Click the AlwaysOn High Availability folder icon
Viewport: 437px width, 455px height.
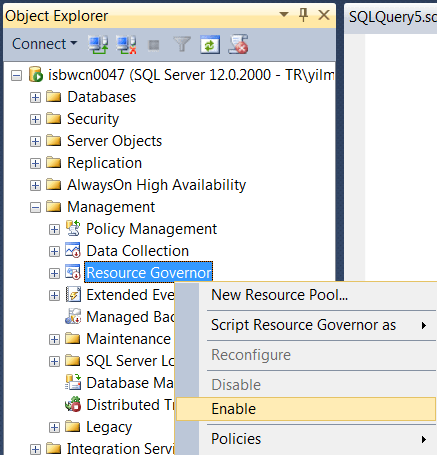click(x=53, y=185)
